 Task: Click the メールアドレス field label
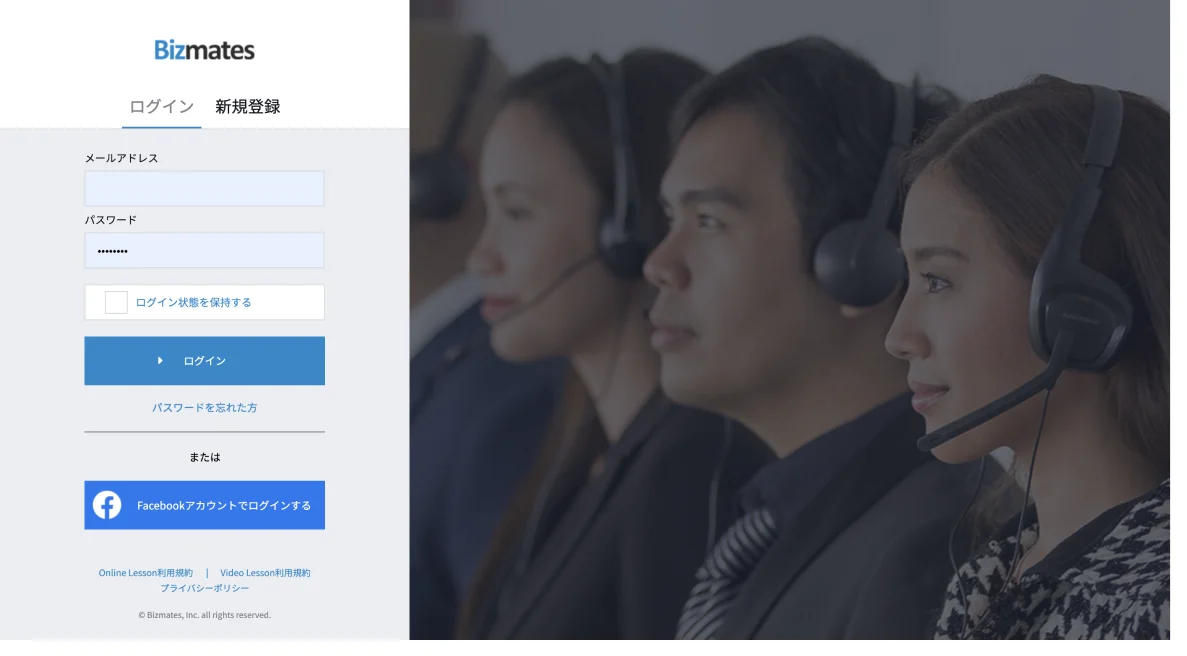121,158
